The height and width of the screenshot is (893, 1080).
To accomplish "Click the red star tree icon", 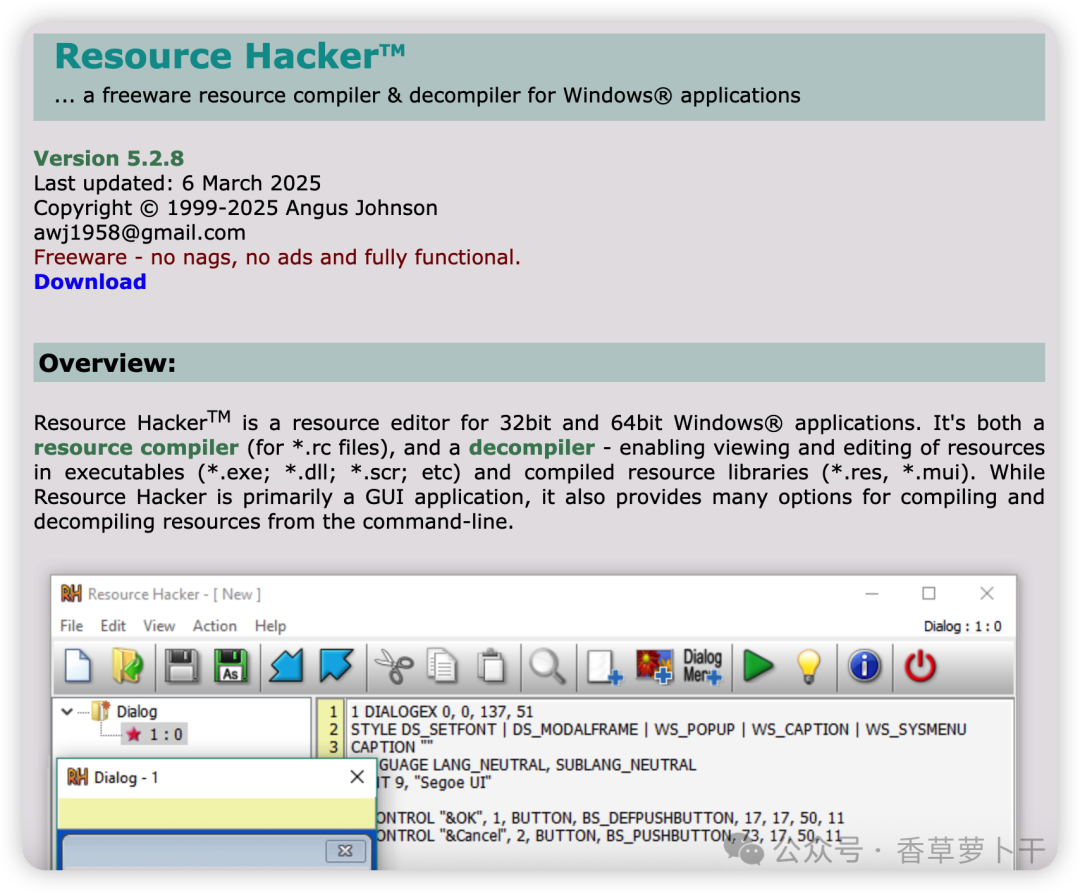I will (134, 735).
